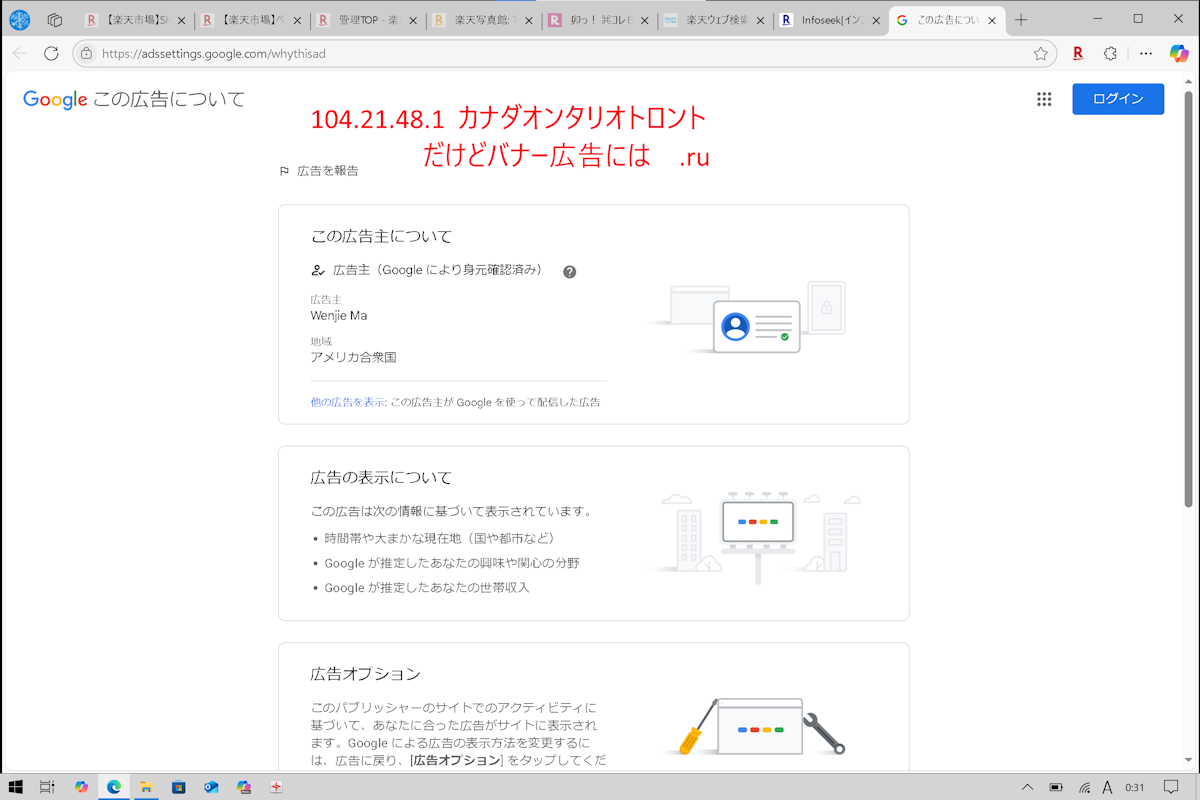Viewport: 1200px width, 800px height.
Task: Click the flag icon next to 広告を報告
Action: point(284,171)
